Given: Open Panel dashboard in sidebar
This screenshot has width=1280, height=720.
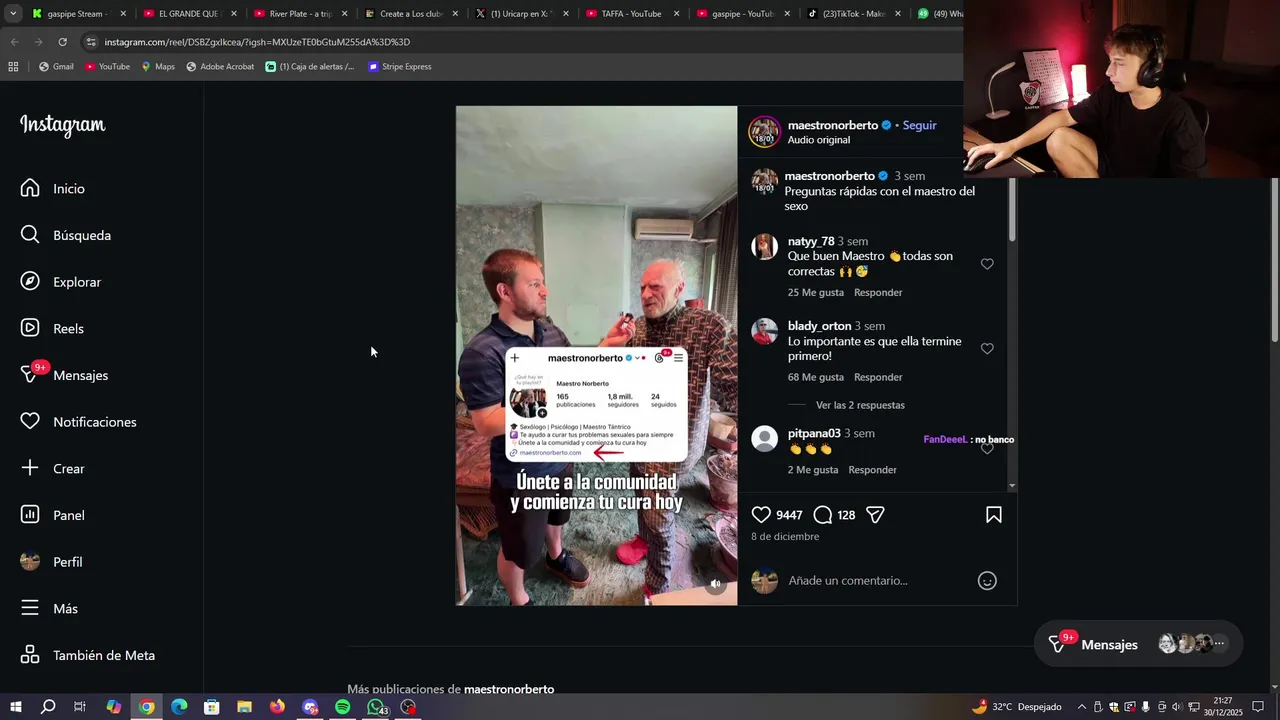Looking at the screenshot, I should [53, 515].
